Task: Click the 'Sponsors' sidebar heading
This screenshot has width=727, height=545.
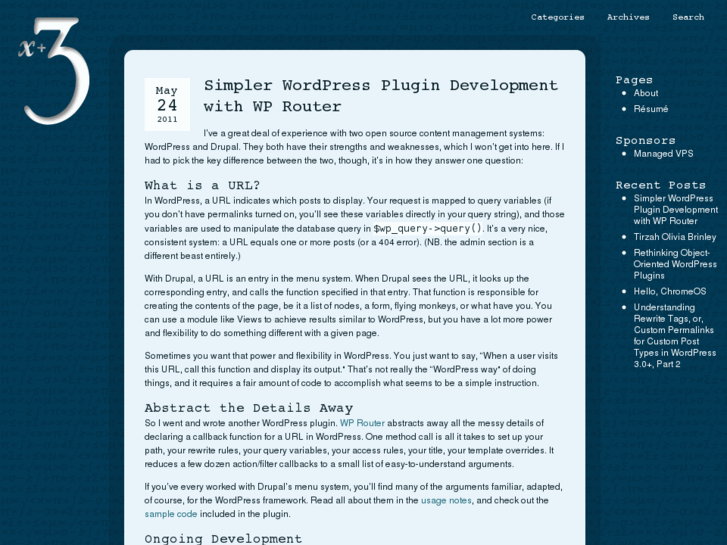Action: 645,141
